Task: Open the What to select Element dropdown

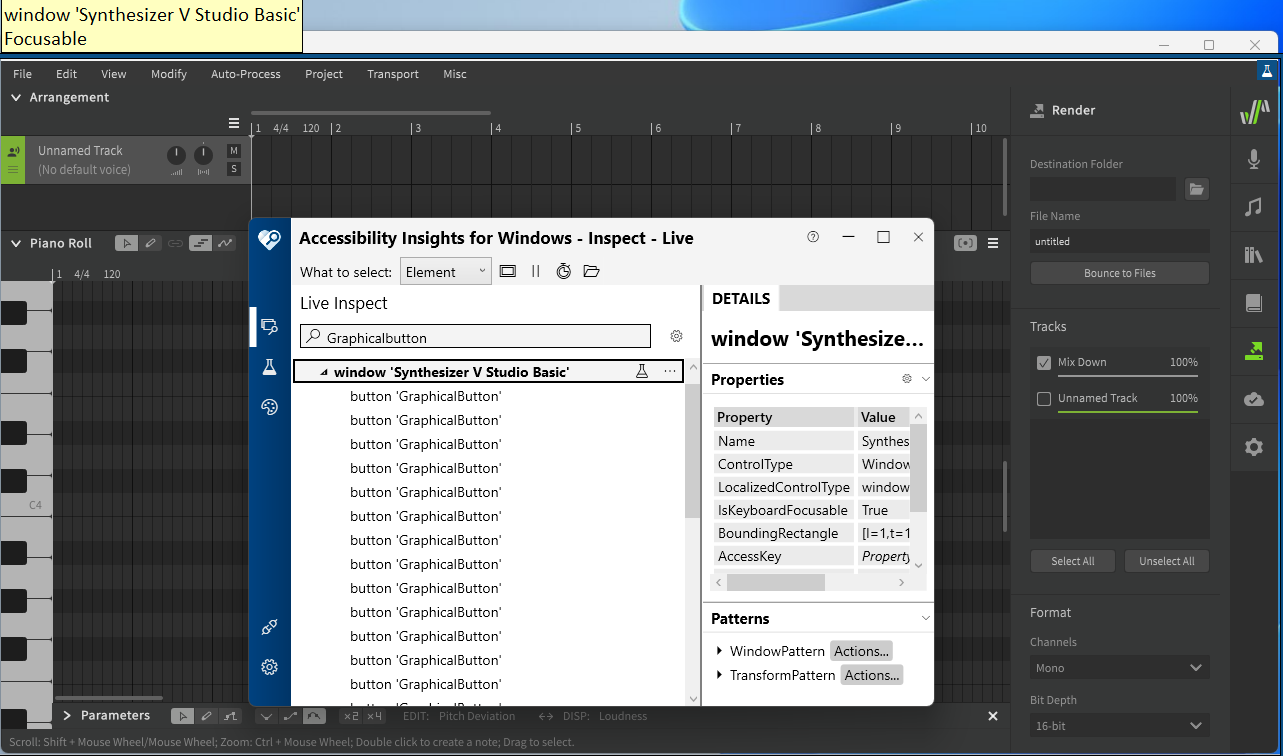Action: [446, 271]
